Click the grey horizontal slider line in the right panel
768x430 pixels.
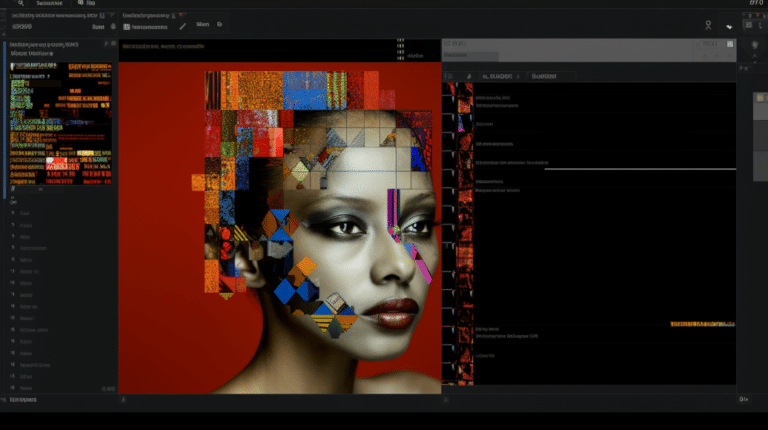pyautogui.click(x=640, y=169)
